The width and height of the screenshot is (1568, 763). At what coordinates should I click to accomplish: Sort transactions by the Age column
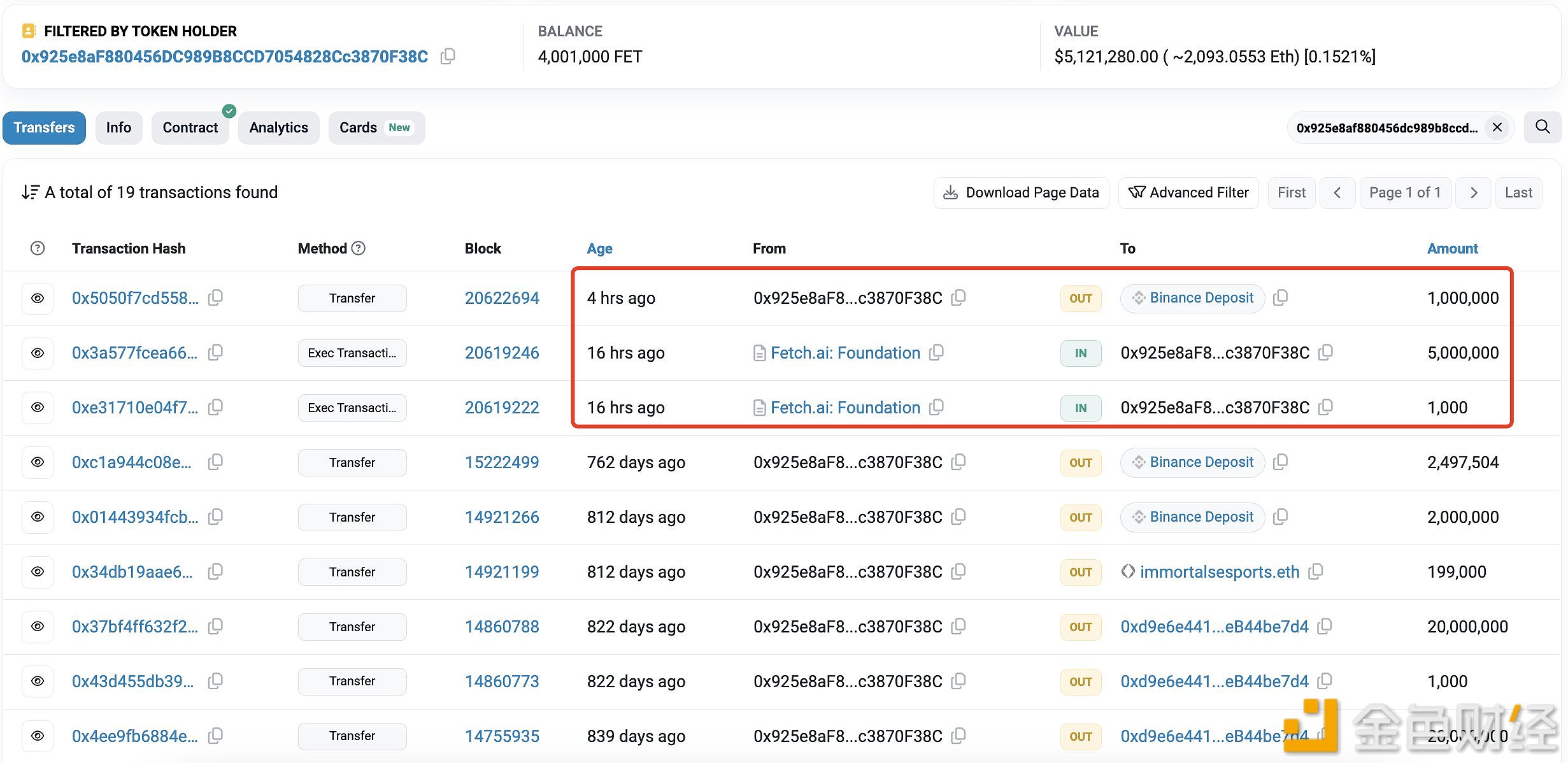599,248
